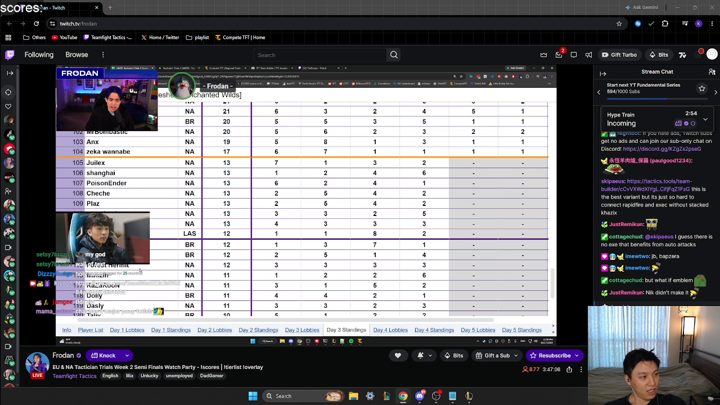The height and width of the screenshot is (405, 720).
Task: Open the Windows Start button
Action: point(253,396)
